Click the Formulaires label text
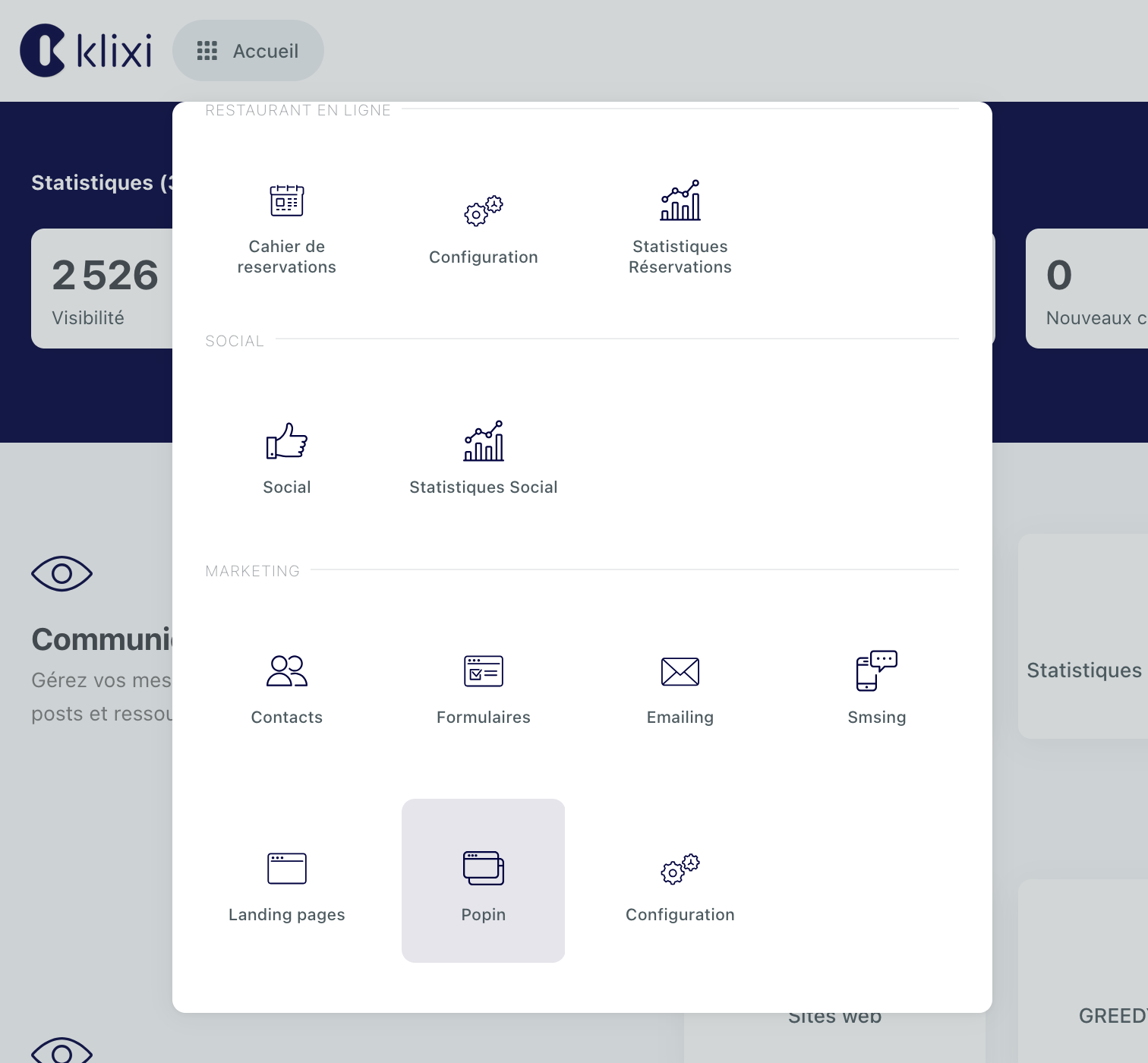The width and height of the screenshot is (1148, 1063). coord(484,718)
